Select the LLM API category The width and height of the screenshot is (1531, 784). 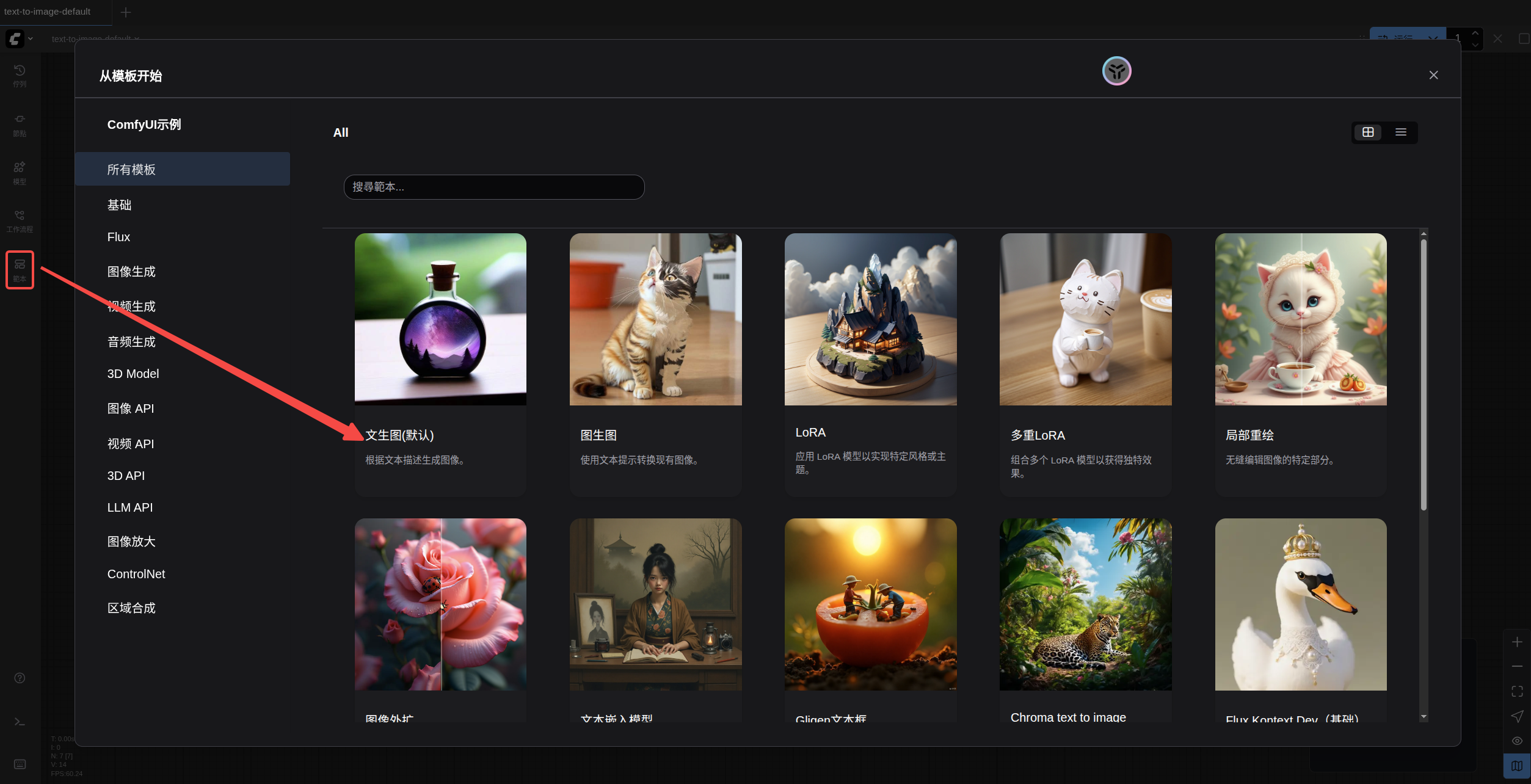click(183, 507)
